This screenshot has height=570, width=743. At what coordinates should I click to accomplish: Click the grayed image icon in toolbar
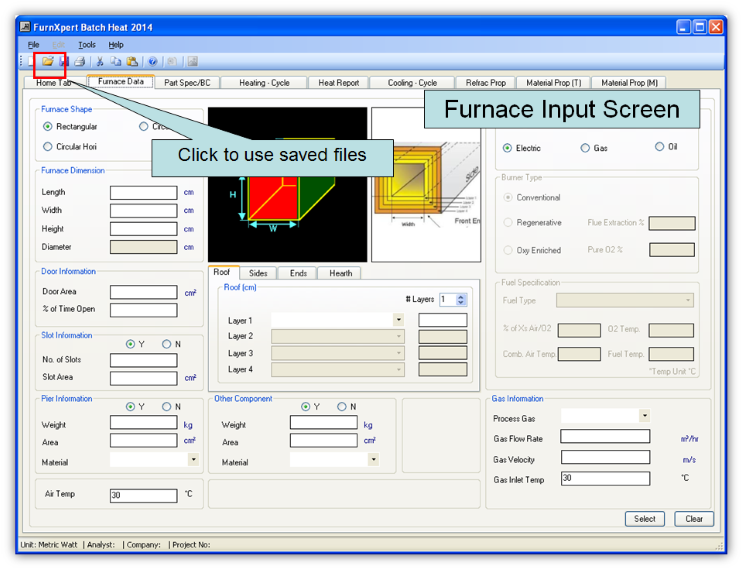(192, 61)
